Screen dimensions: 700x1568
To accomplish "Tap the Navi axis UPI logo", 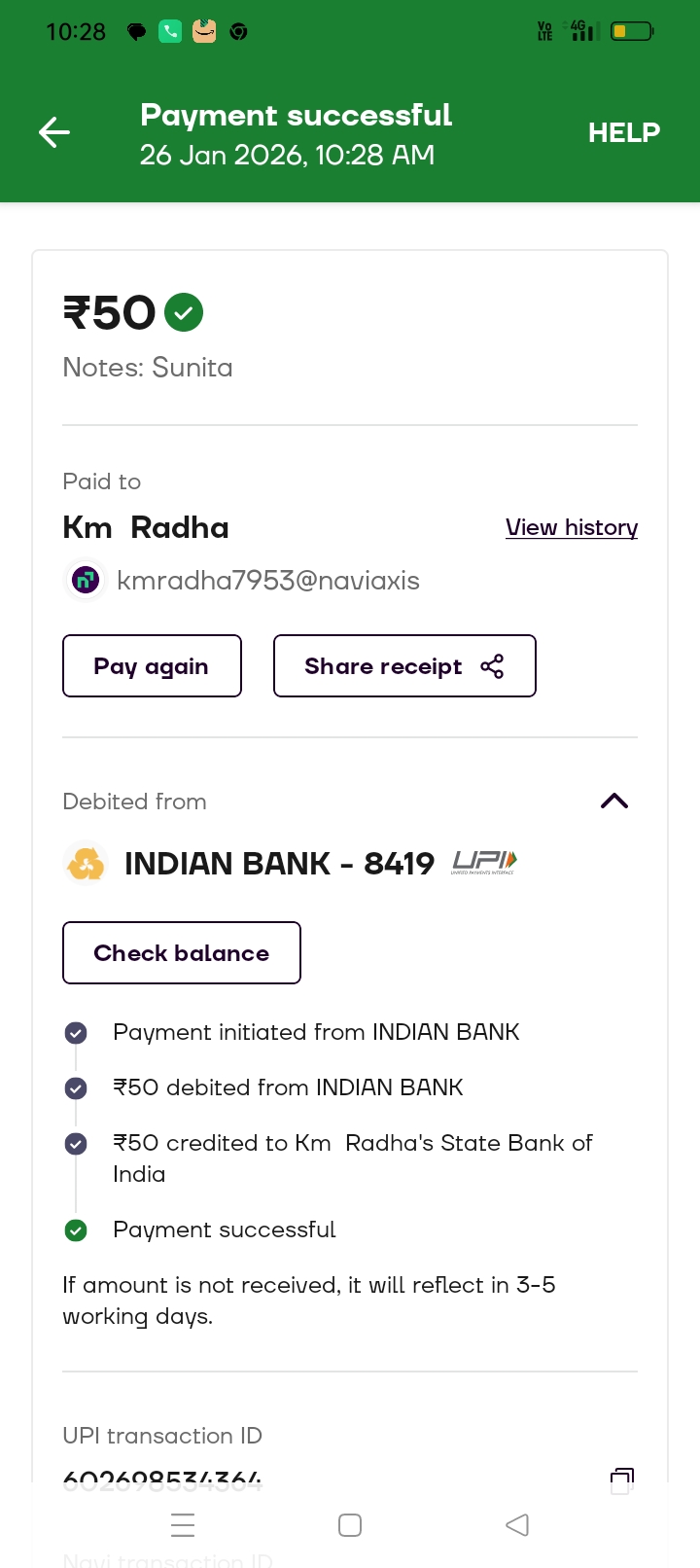I will [86, 581].
